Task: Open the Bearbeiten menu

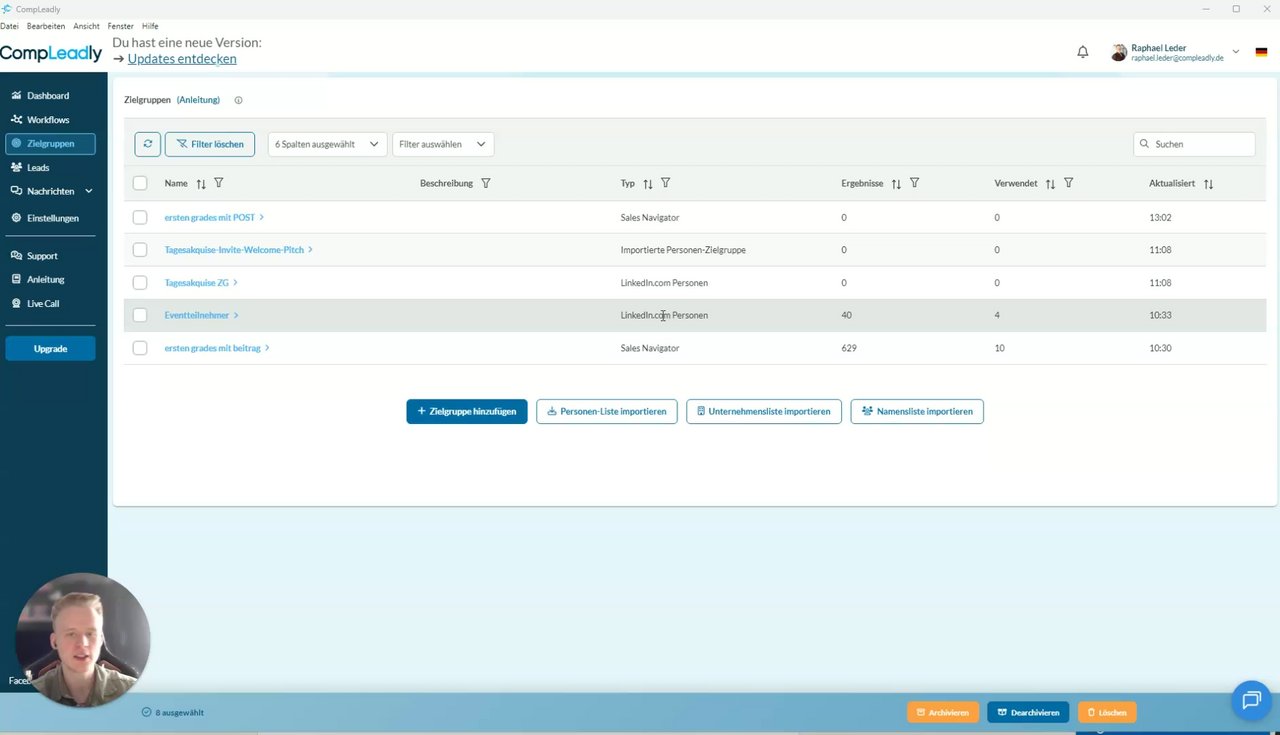Action: [47, 26]
